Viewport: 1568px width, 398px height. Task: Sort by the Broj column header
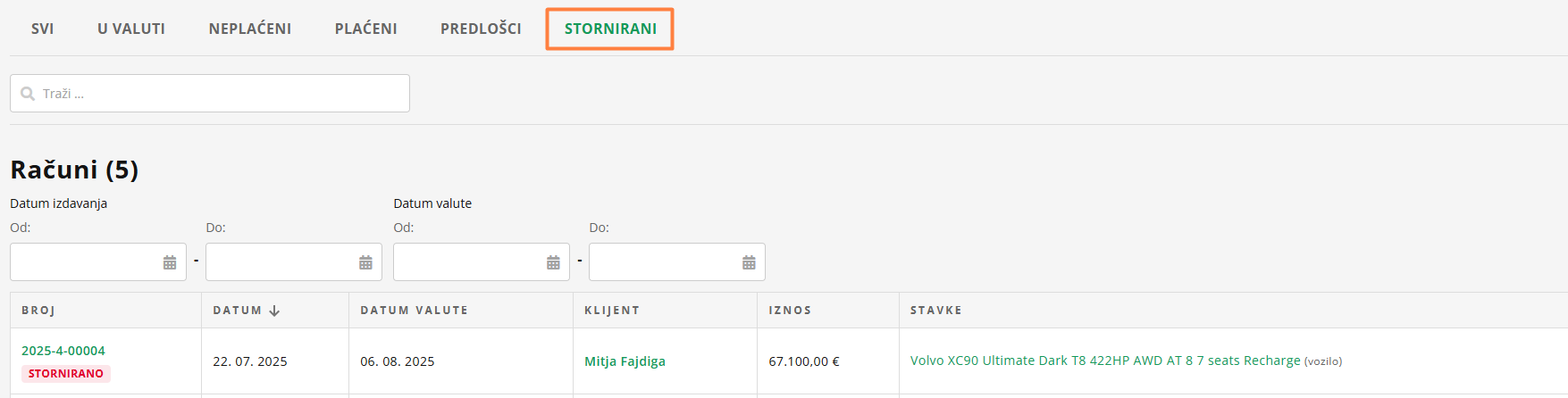(38, 311)
